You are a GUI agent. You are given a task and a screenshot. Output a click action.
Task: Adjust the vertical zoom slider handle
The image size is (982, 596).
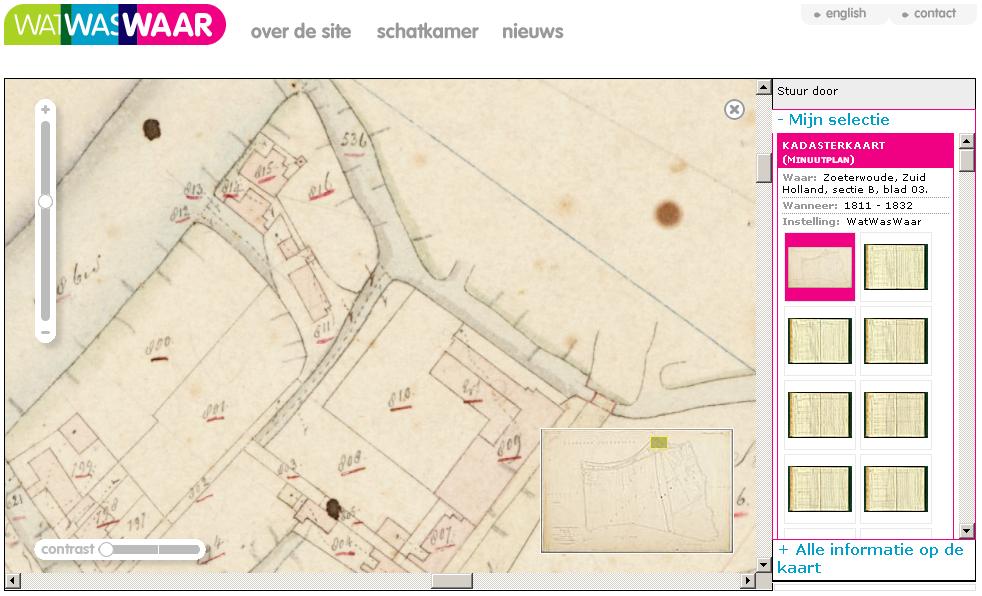click(x=45, y=202)
